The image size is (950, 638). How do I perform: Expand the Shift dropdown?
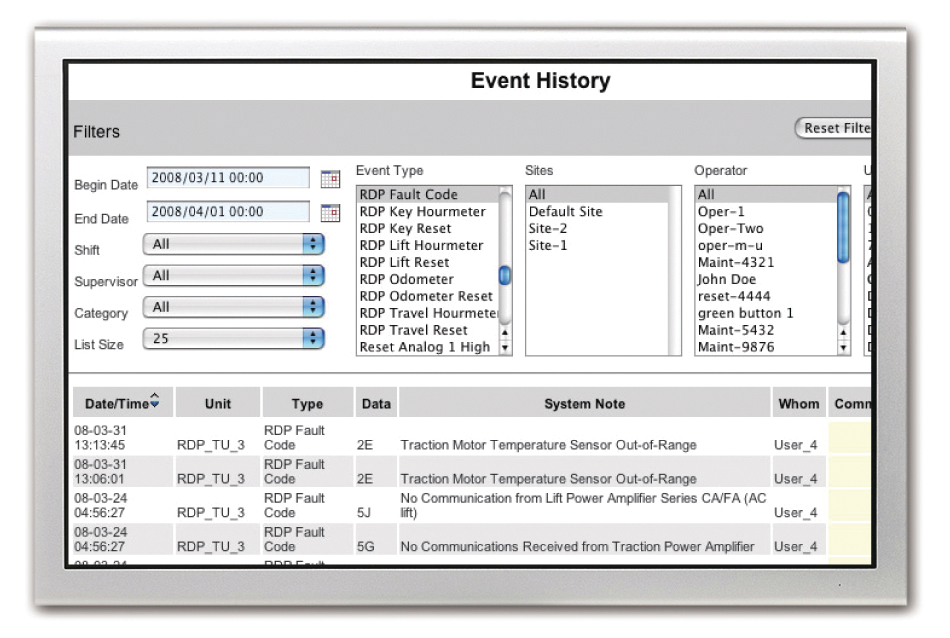pos(314,245)
